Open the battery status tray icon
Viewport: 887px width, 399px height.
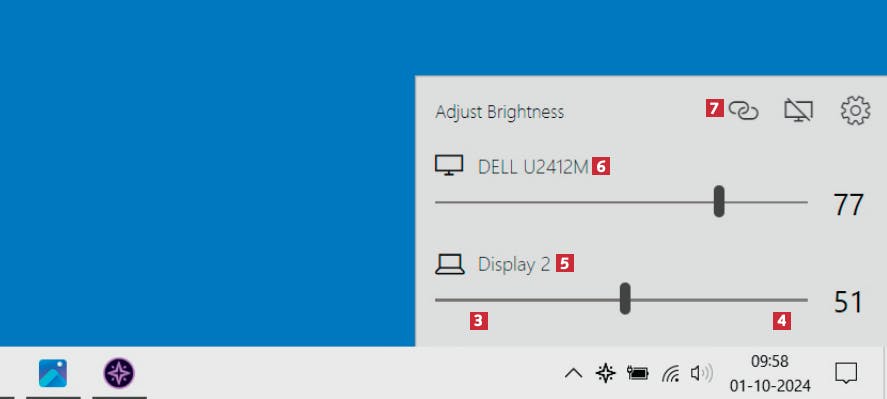[x=638, y=373]
